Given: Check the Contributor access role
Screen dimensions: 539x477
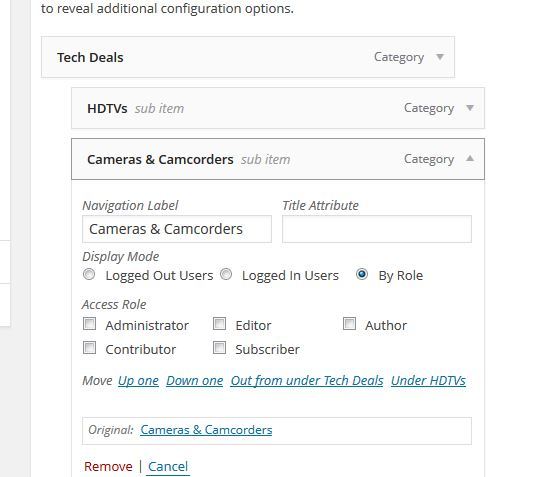Looking at the screenshot, I should click(89, 348).
